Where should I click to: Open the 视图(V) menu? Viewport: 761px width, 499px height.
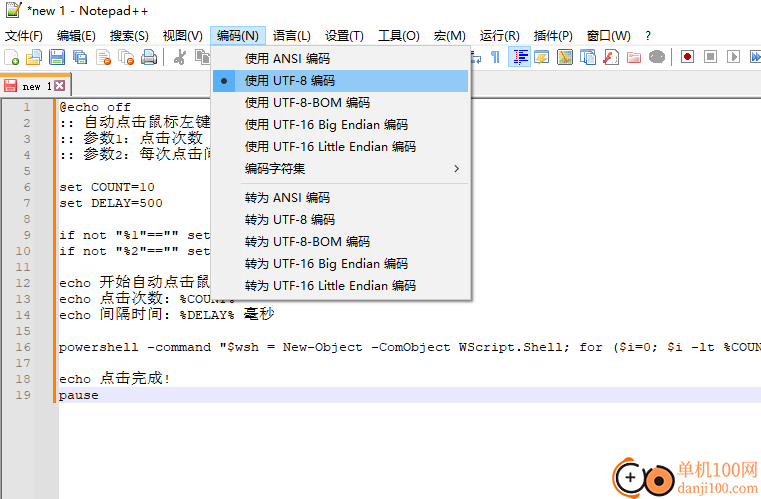coord(182,36)
